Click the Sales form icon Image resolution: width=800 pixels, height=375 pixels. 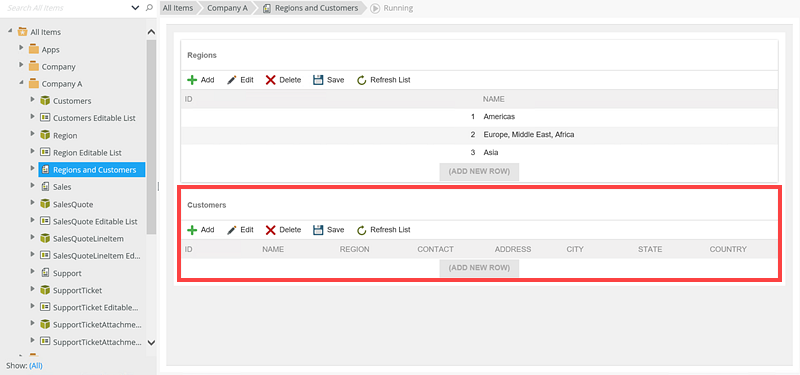click(45, 187)
